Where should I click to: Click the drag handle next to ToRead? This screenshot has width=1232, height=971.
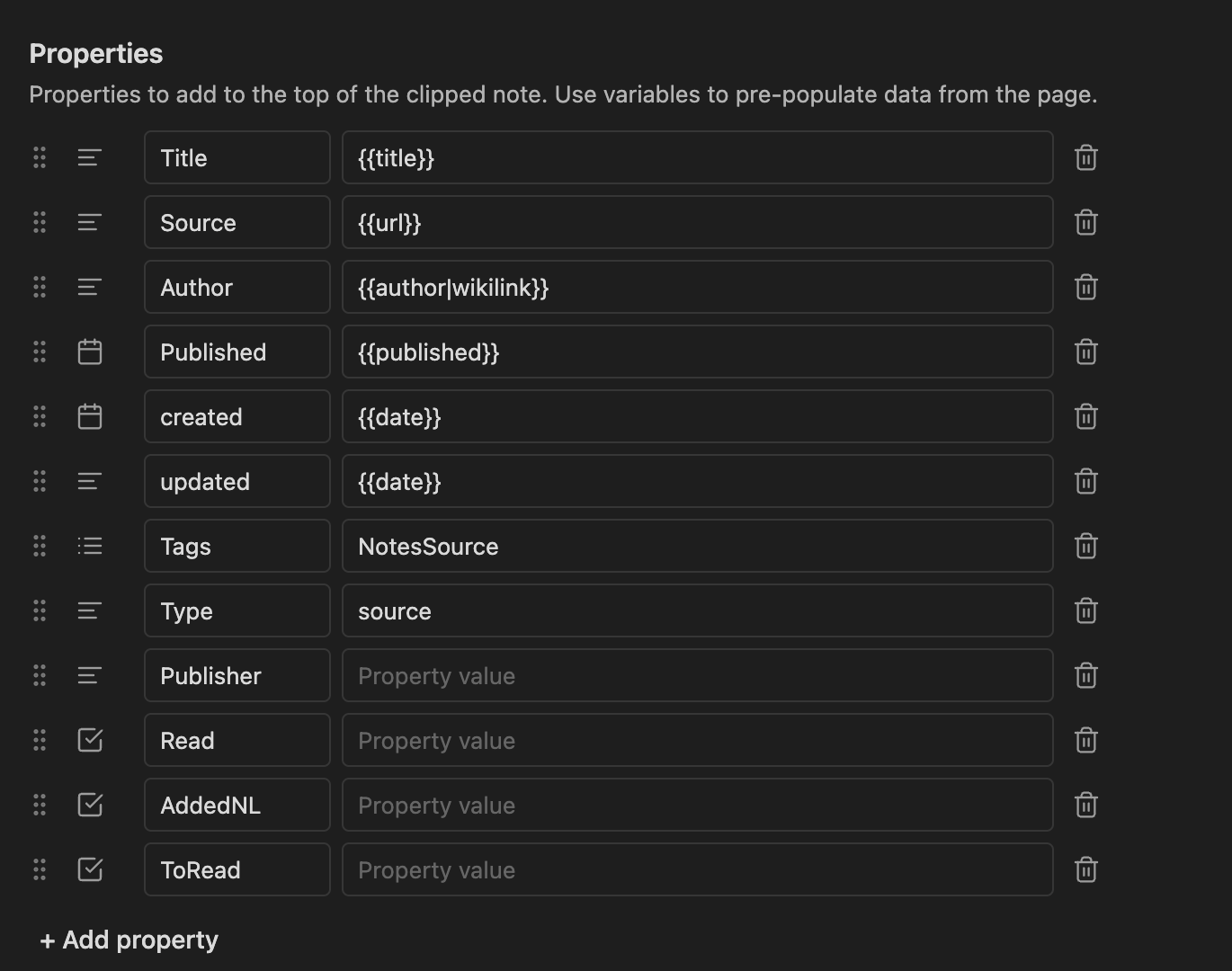[39, 869]
